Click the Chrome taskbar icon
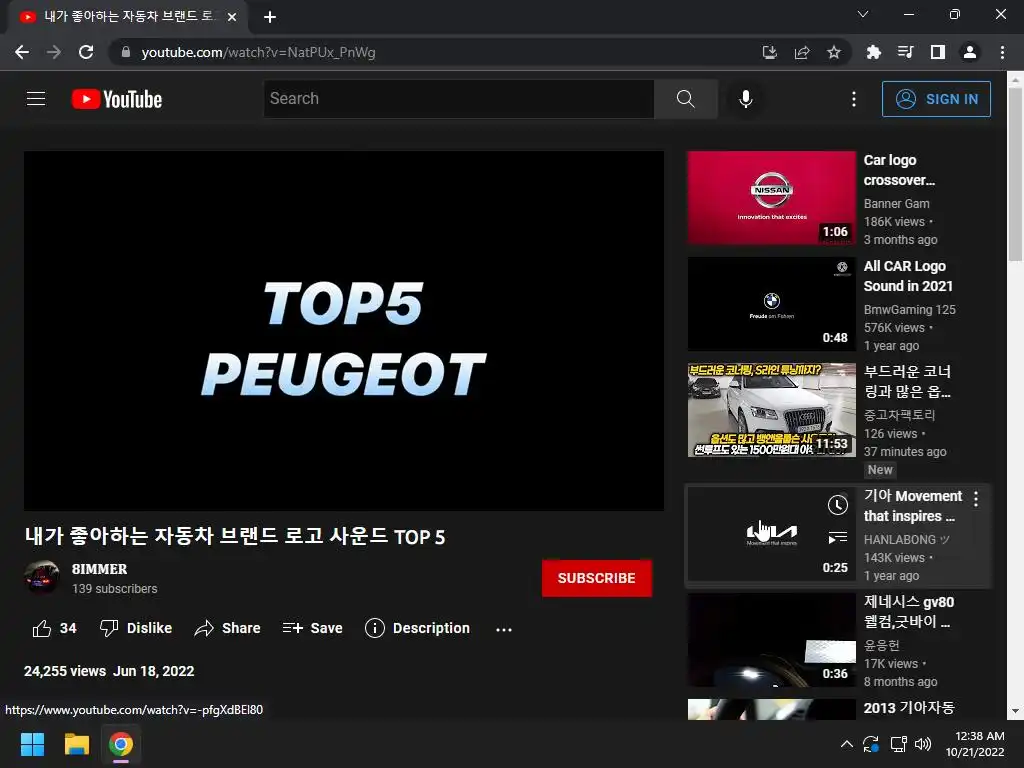Screen dimensions: 1024x768 121,744
